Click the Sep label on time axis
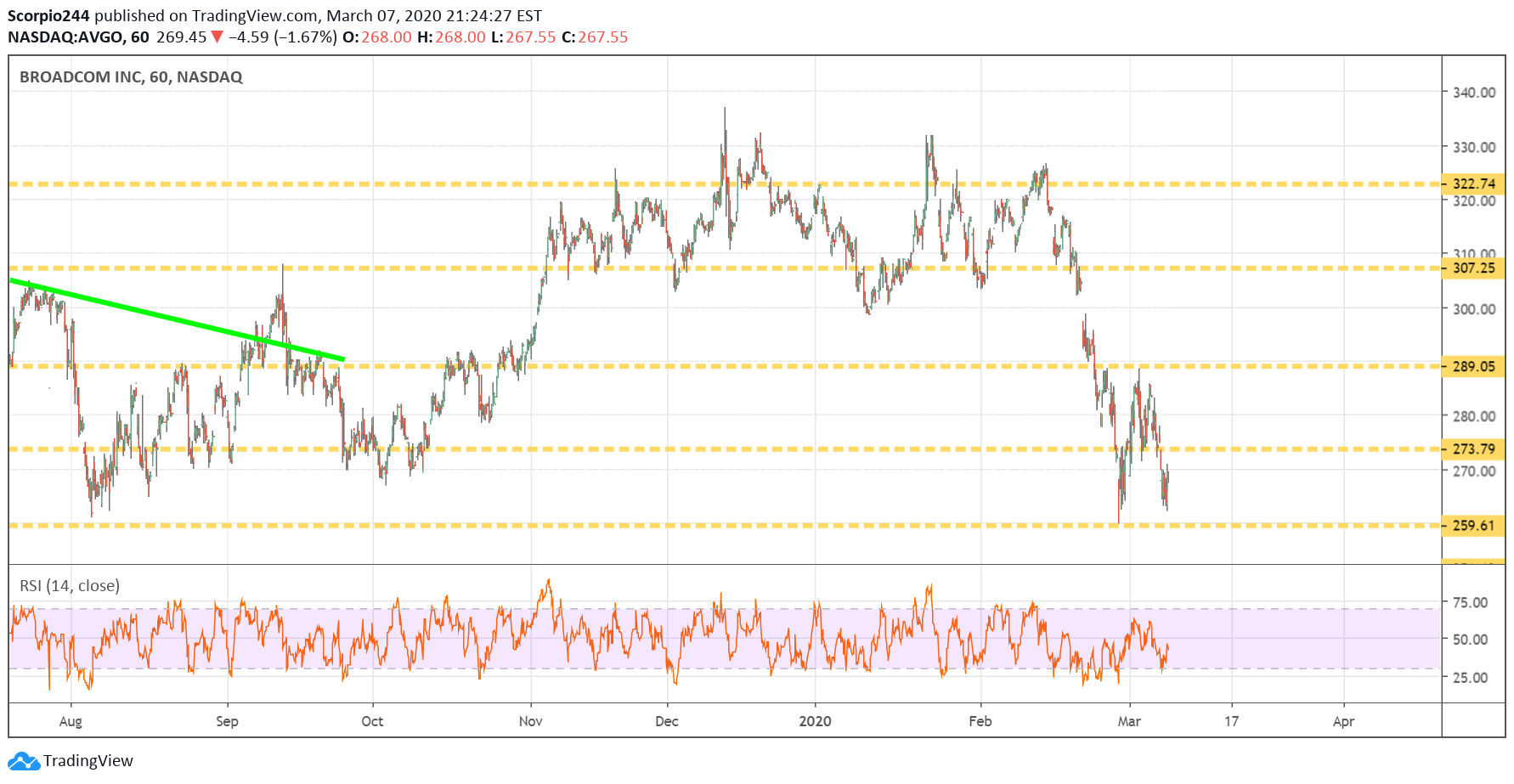Image resolution: width=1514 pixels, height=784 pixels. tap(227, 721)
